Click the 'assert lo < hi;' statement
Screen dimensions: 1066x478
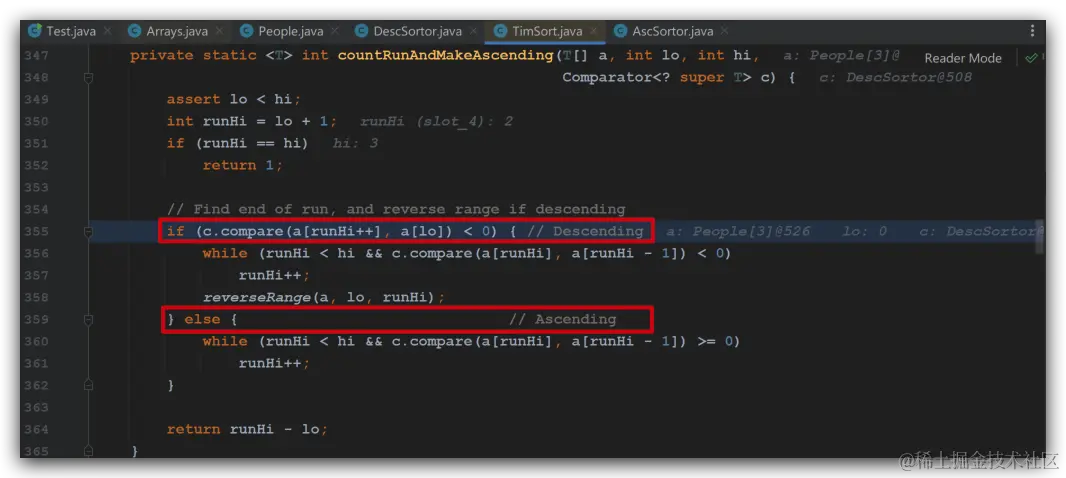pos(234,99)
